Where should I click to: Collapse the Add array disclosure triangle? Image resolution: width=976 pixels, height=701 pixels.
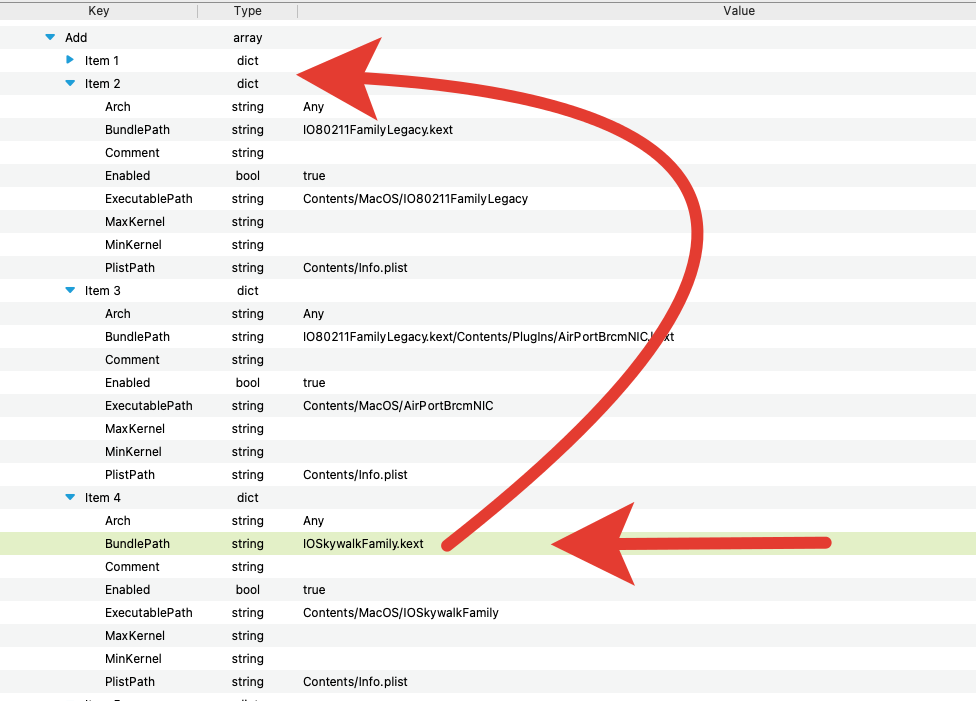[50, 38]
